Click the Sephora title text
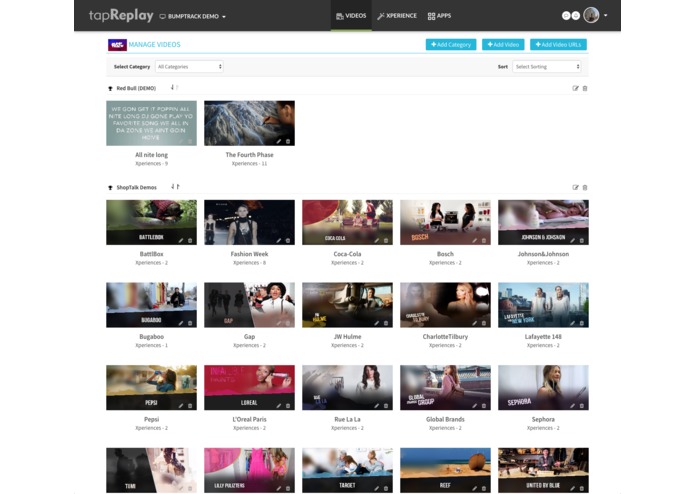Screen dimensions: 695x494 [x=543, y=419]
